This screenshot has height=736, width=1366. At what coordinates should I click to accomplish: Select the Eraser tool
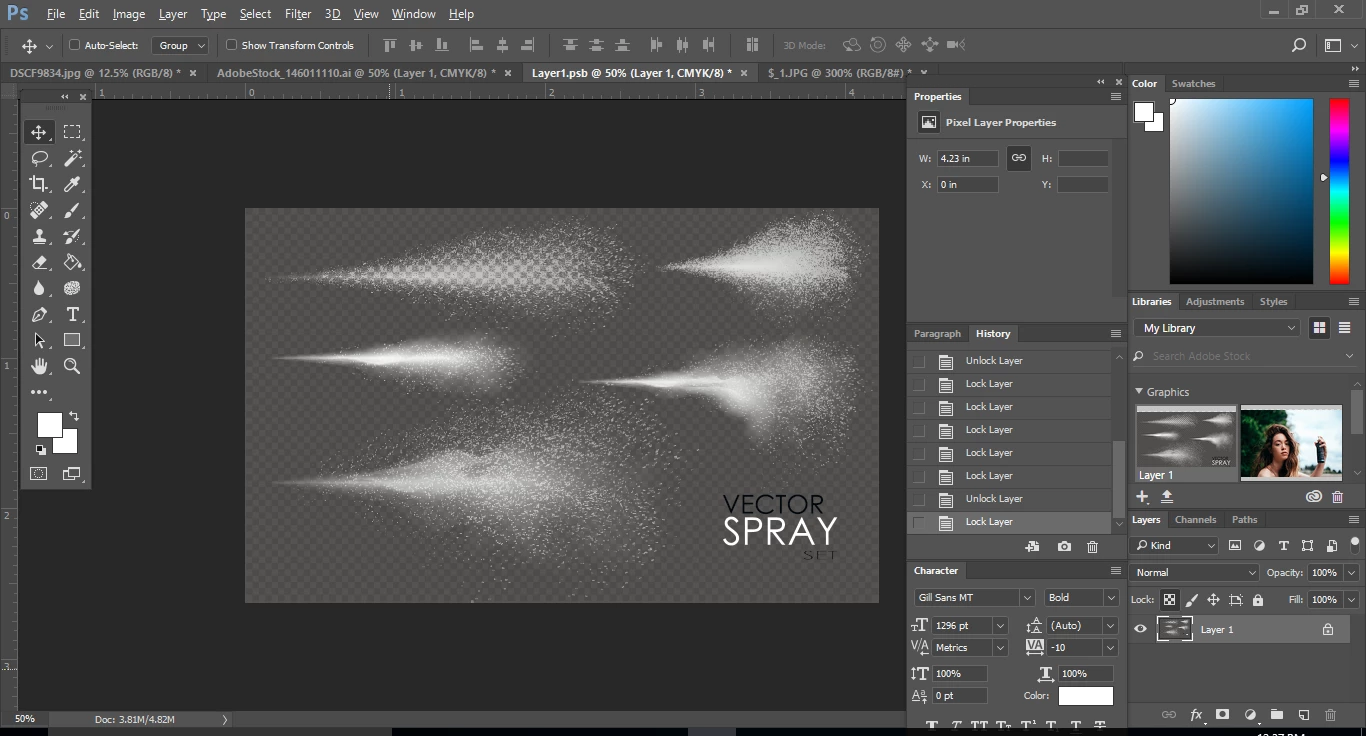click(x=39, y=262)
